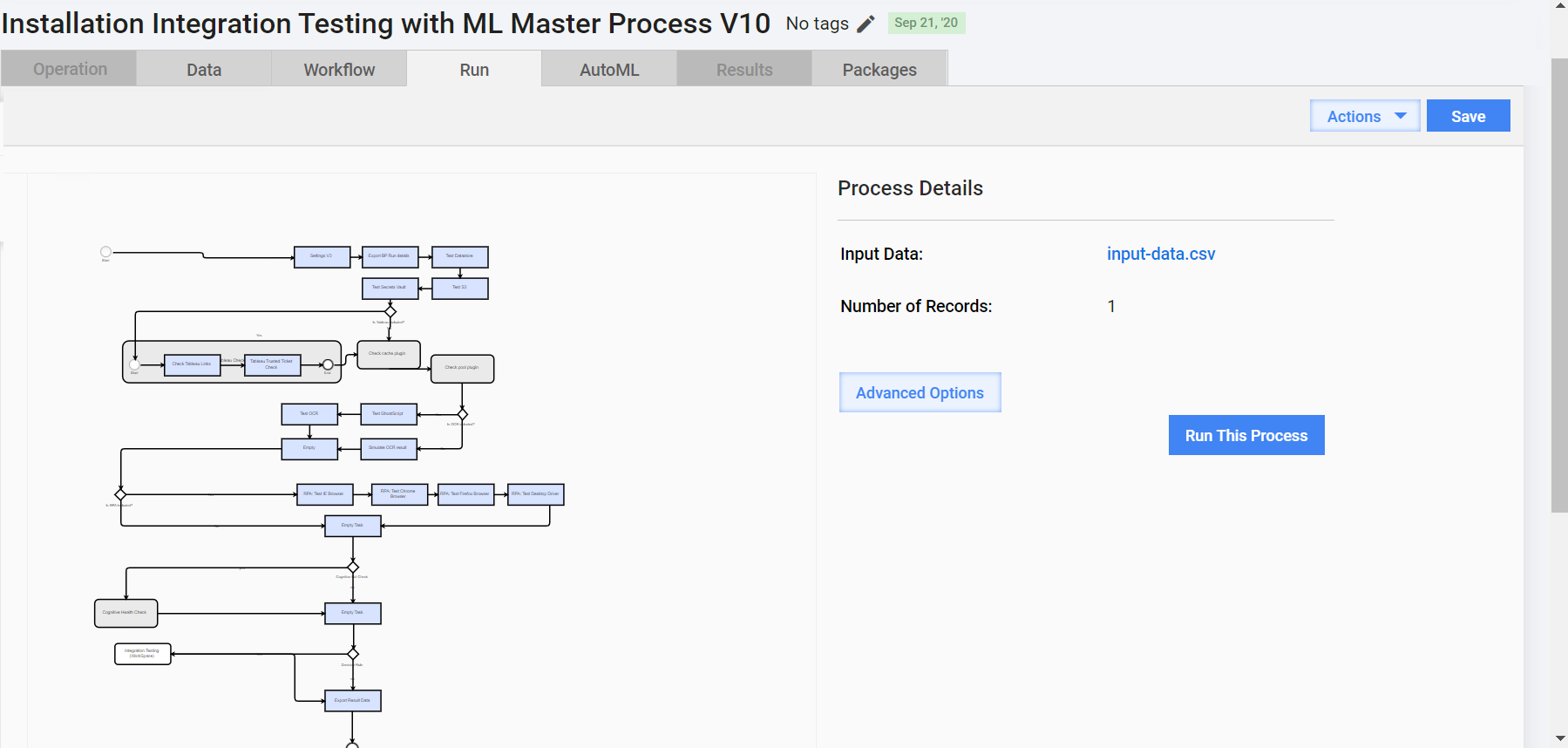Switch to the Data tab
Viewport: 1568px width, 748px height.
point(204,69)
